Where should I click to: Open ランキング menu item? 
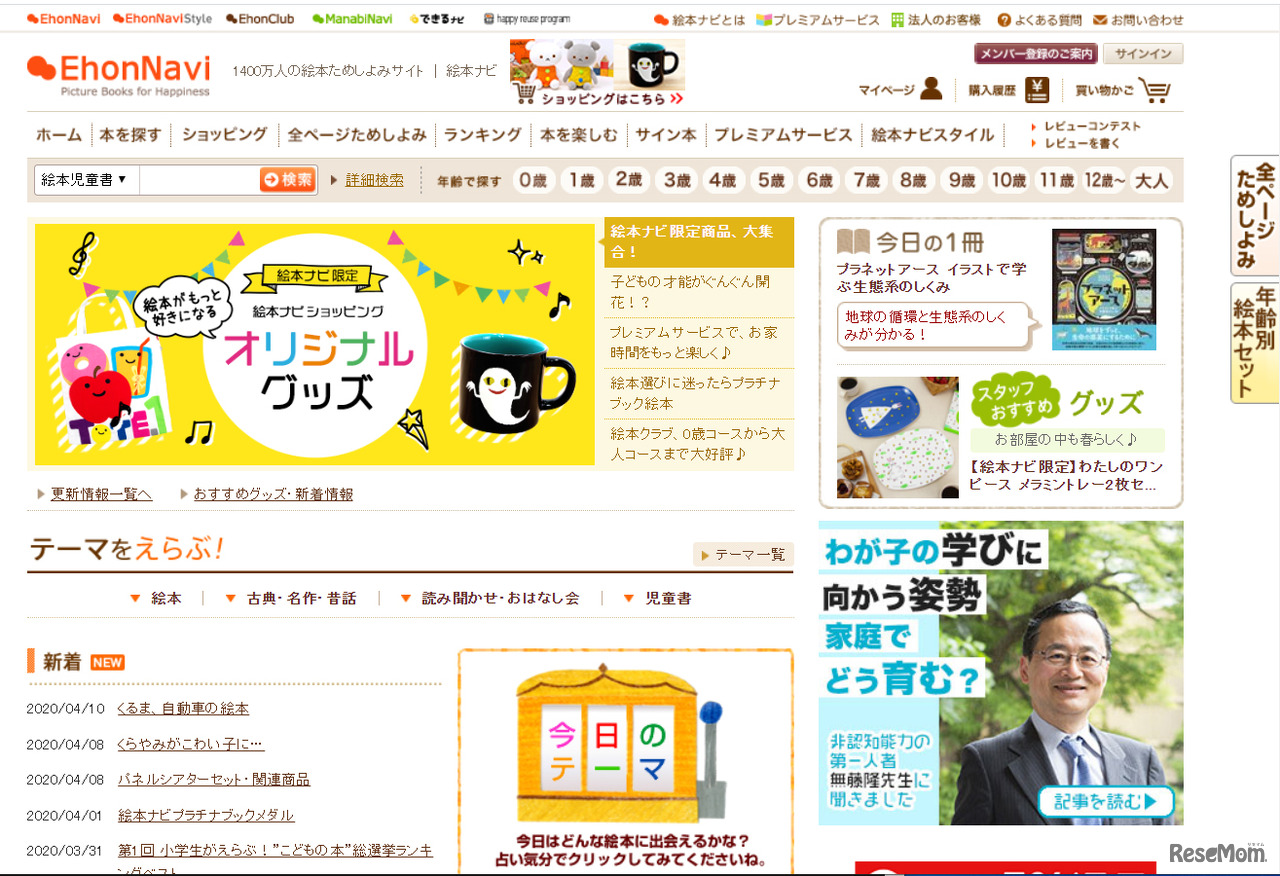click(x=483, y=135)
